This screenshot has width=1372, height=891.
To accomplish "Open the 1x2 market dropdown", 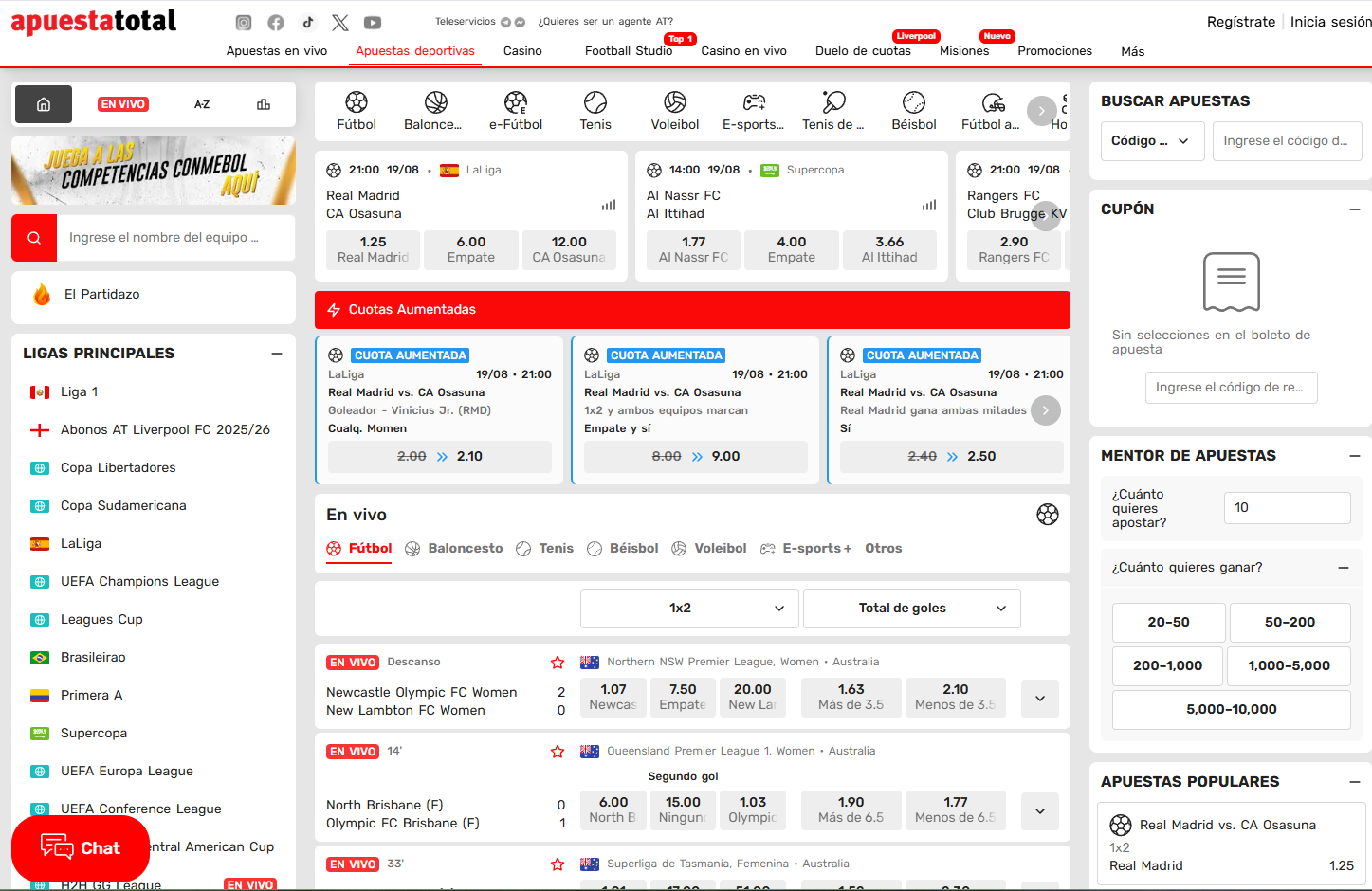I will 688,608.
